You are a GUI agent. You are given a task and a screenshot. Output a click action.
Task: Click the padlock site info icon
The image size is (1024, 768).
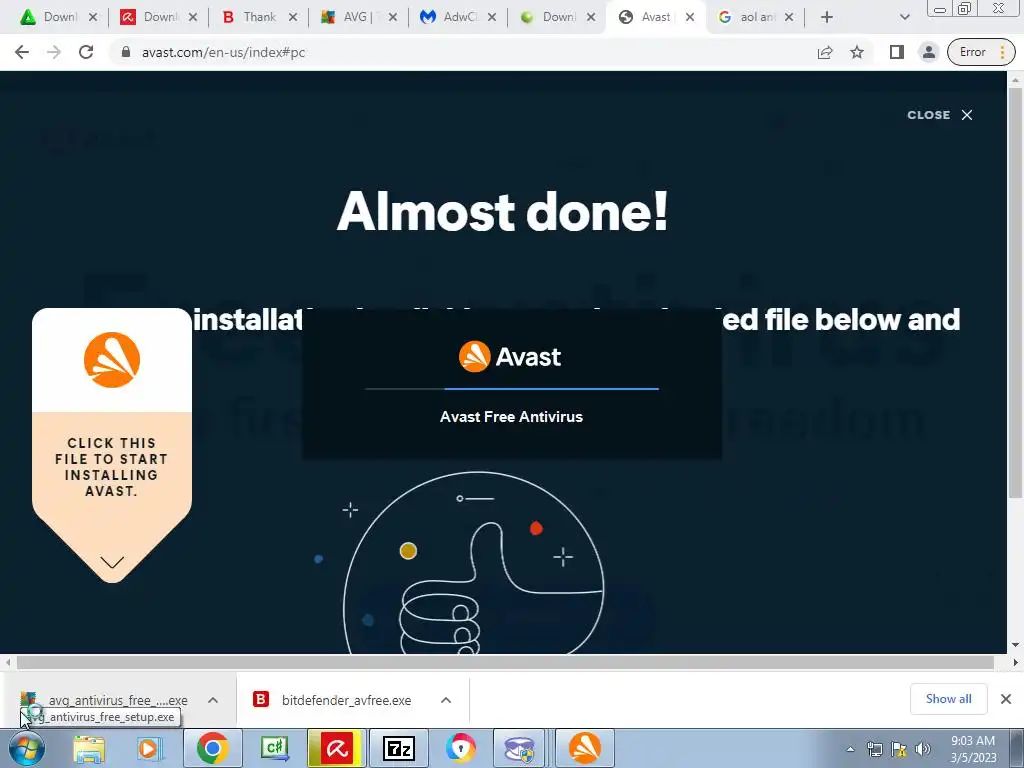click(x=126, y=52)
